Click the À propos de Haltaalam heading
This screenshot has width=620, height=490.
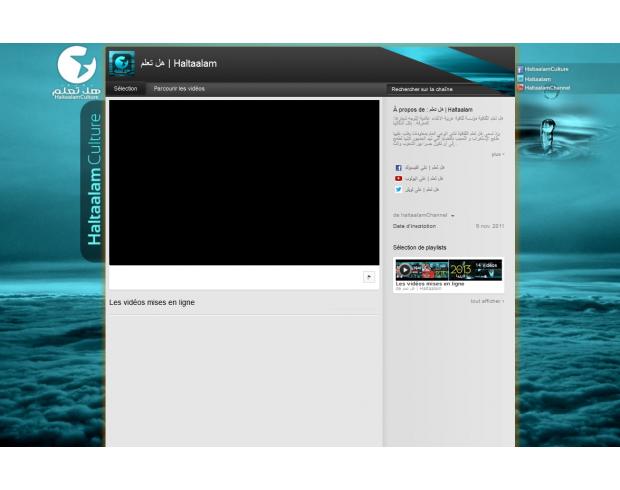[x=433, y=110]
